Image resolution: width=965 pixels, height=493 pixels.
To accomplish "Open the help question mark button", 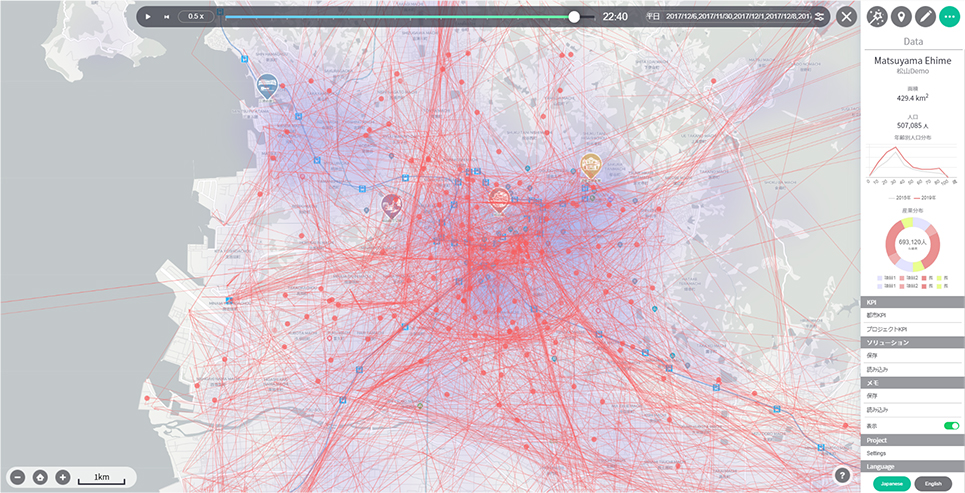I will click(x=843, y=475).
